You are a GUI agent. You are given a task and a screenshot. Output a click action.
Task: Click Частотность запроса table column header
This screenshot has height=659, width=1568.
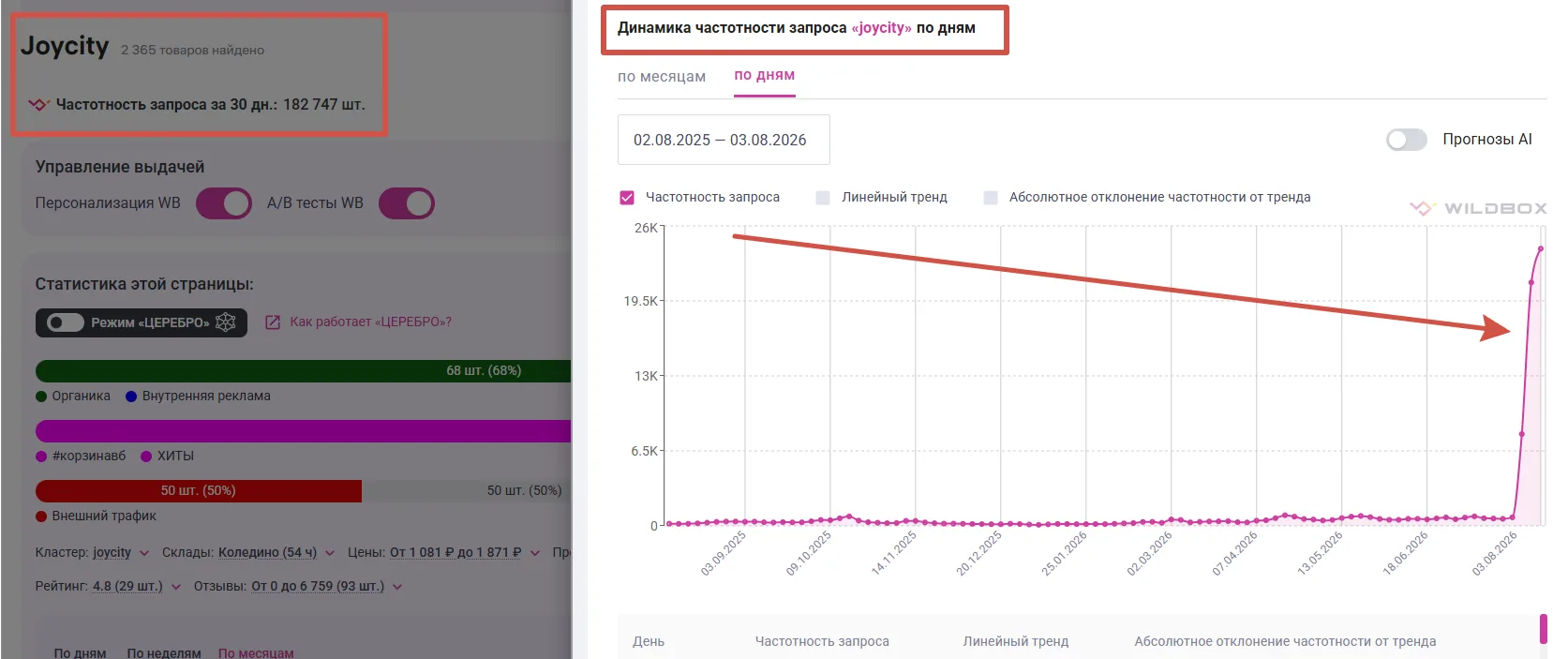[822, 641]
